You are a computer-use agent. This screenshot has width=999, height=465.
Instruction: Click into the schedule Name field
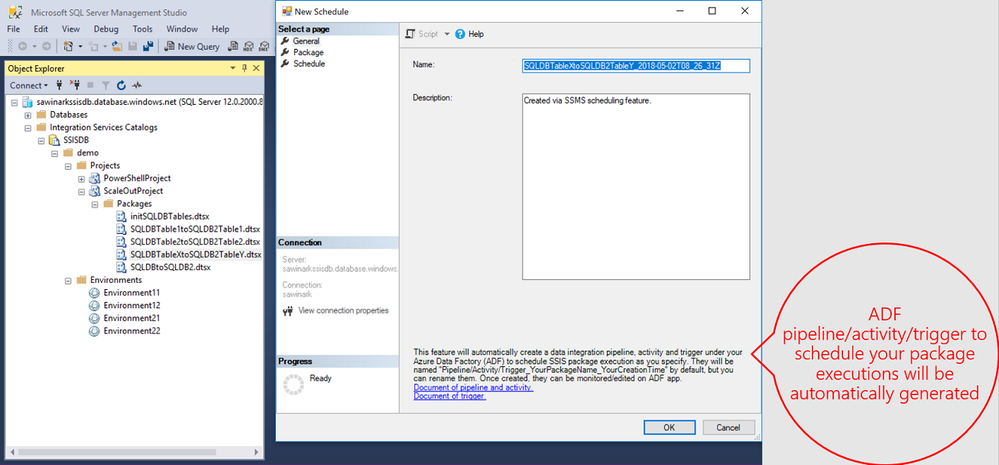click(636, 66)
